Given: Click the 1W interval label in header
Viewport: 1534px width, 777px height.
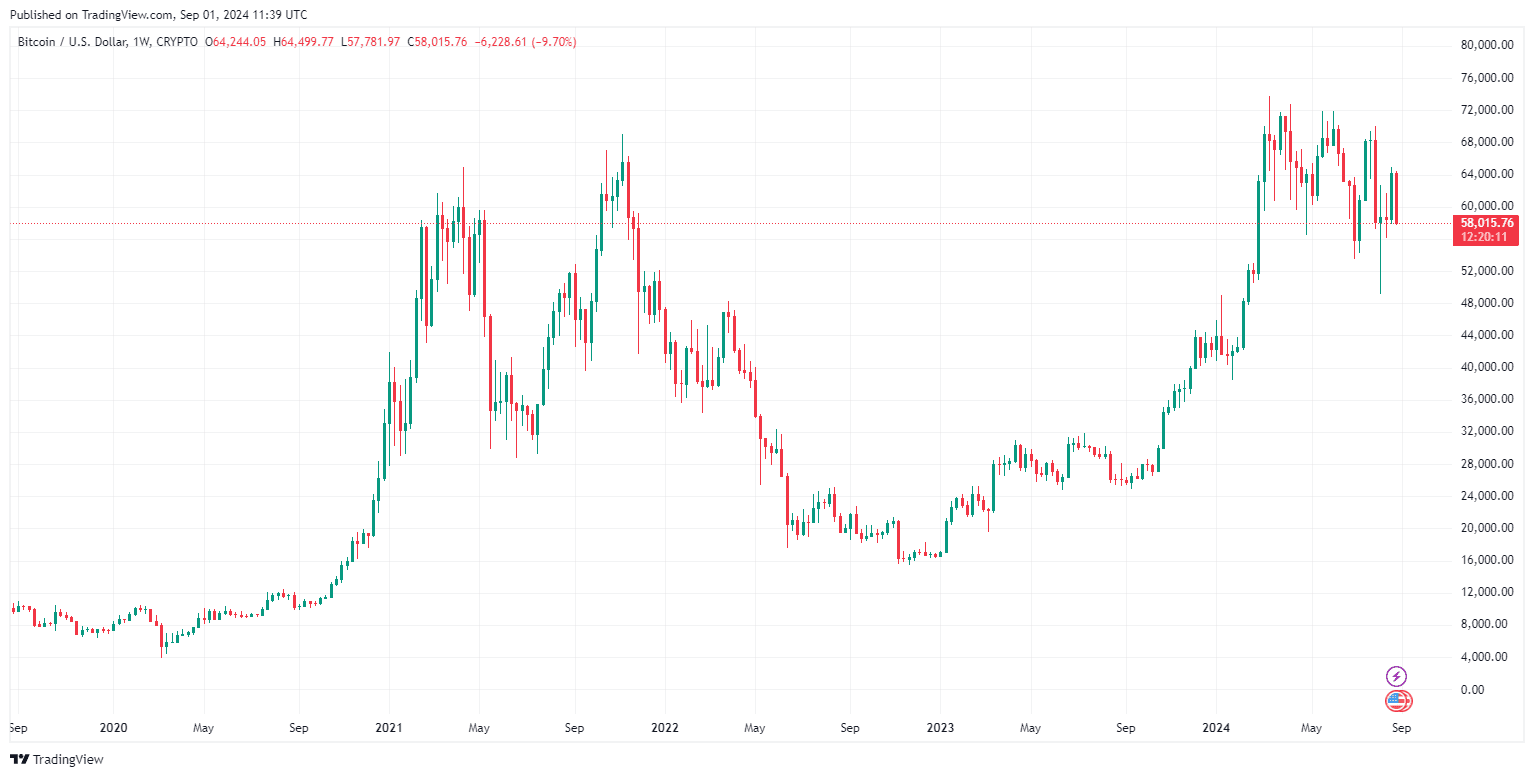Looking at the screenshot, I should [x=142, y=42].
